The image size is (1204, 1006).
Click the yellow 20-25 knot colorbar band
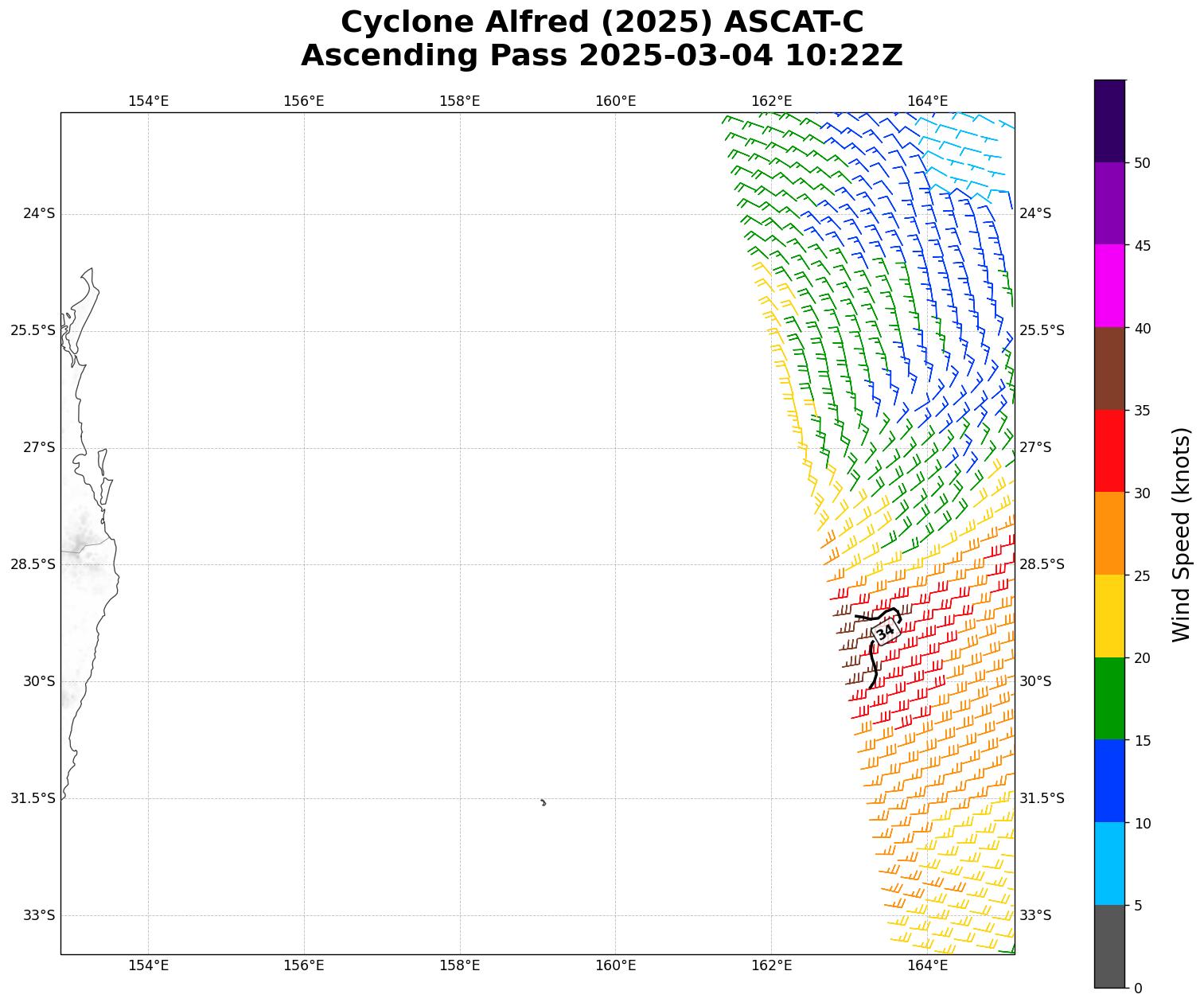pyautogui.click(x=1109, y=615)
